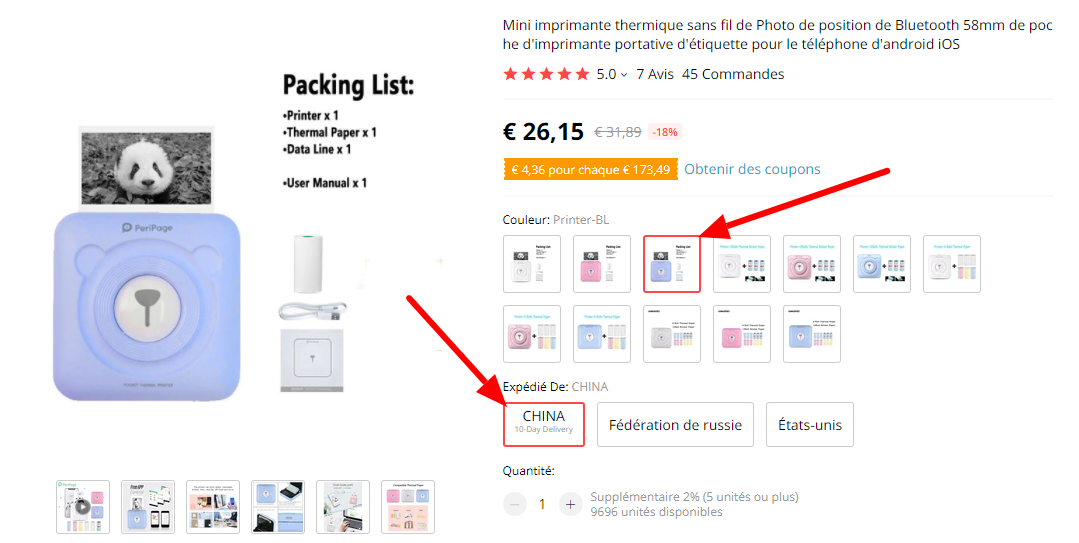The image size is (1079, 543).
Task: Expand the 5.0 rating dropdown arrow
Action: (623, 74)
